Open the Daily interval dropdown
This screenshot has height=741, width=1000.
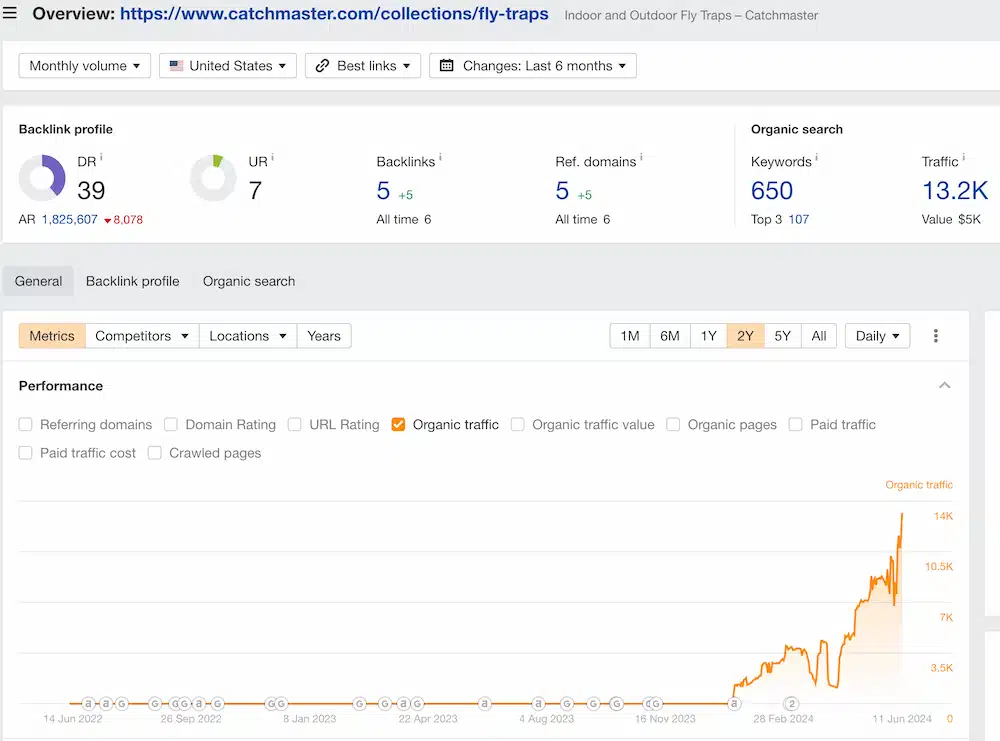coord(877,336)
